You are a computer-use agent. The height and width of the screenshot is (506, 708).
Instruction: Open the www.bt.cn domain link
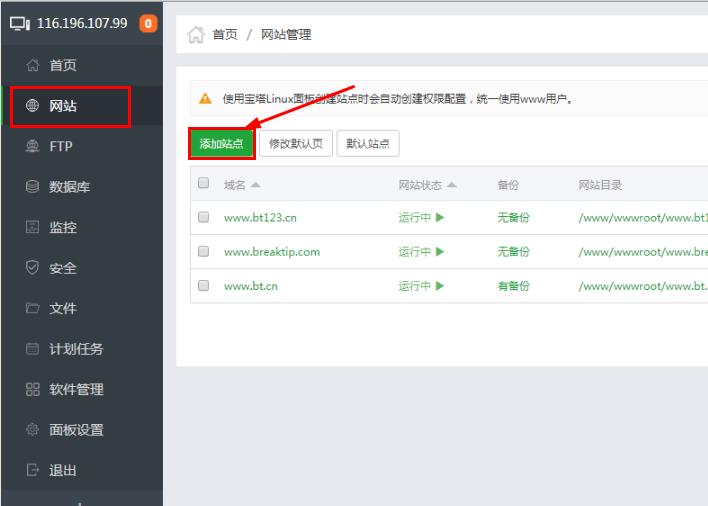(x=251, y=286)
